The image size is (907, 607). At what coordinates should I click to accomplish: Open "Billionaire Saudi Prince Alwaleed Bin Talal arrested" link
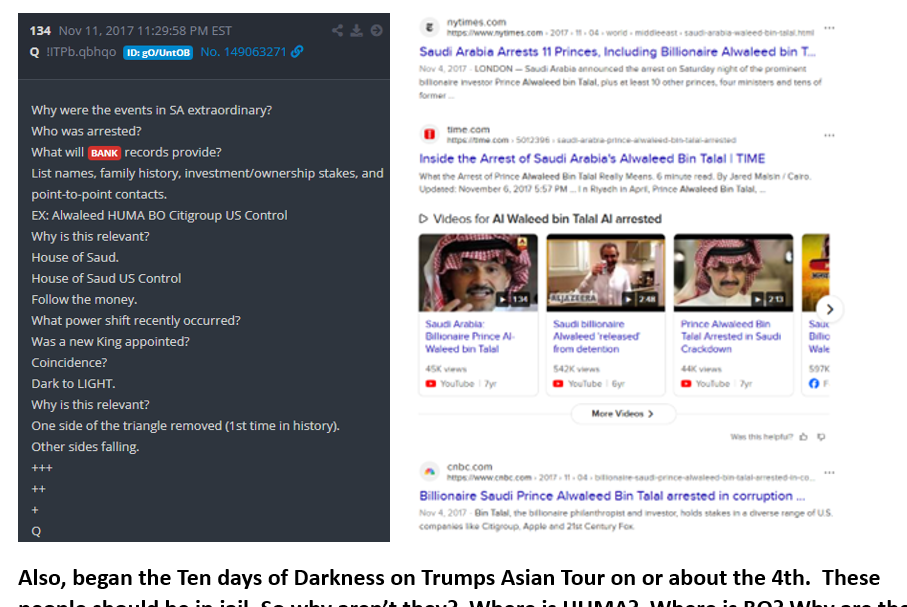click(612, 496)
